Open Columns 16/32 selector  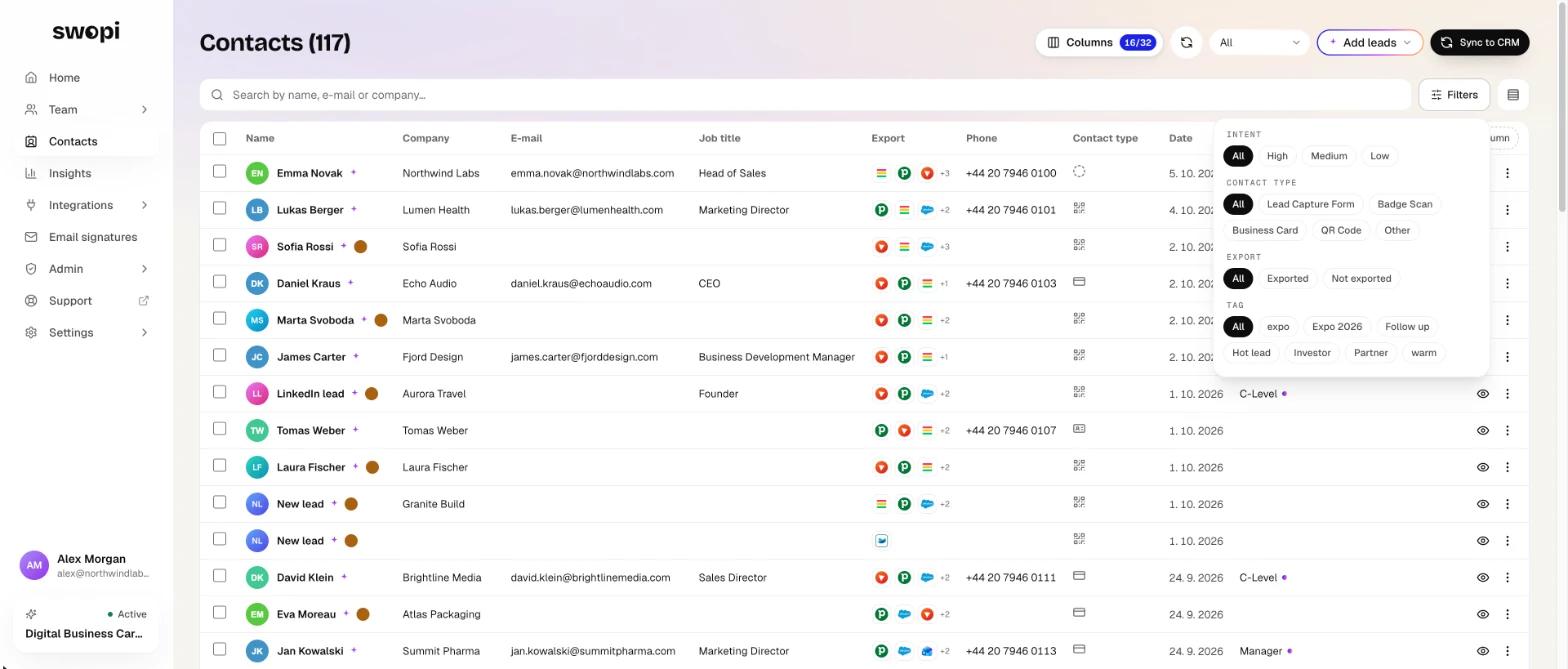[x=1099, y=42]
